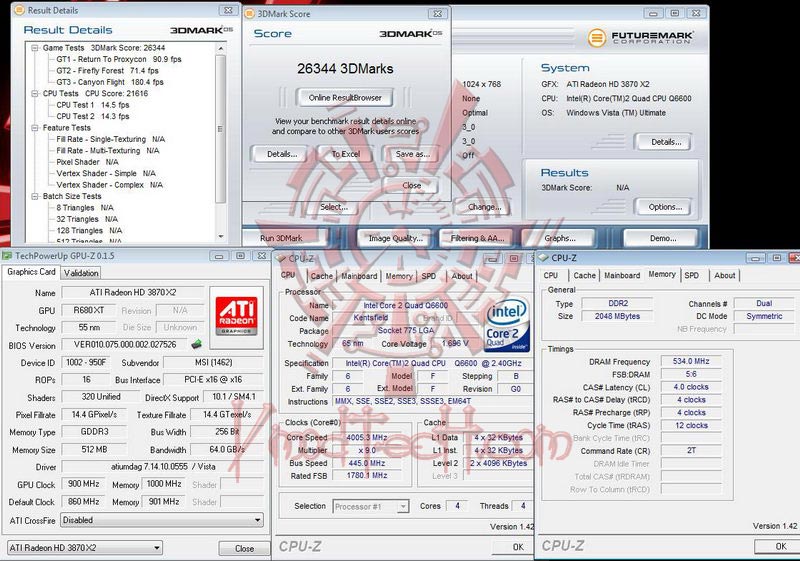
Task: Click the Result Details scrollbar down arrow
Action: 221,237
